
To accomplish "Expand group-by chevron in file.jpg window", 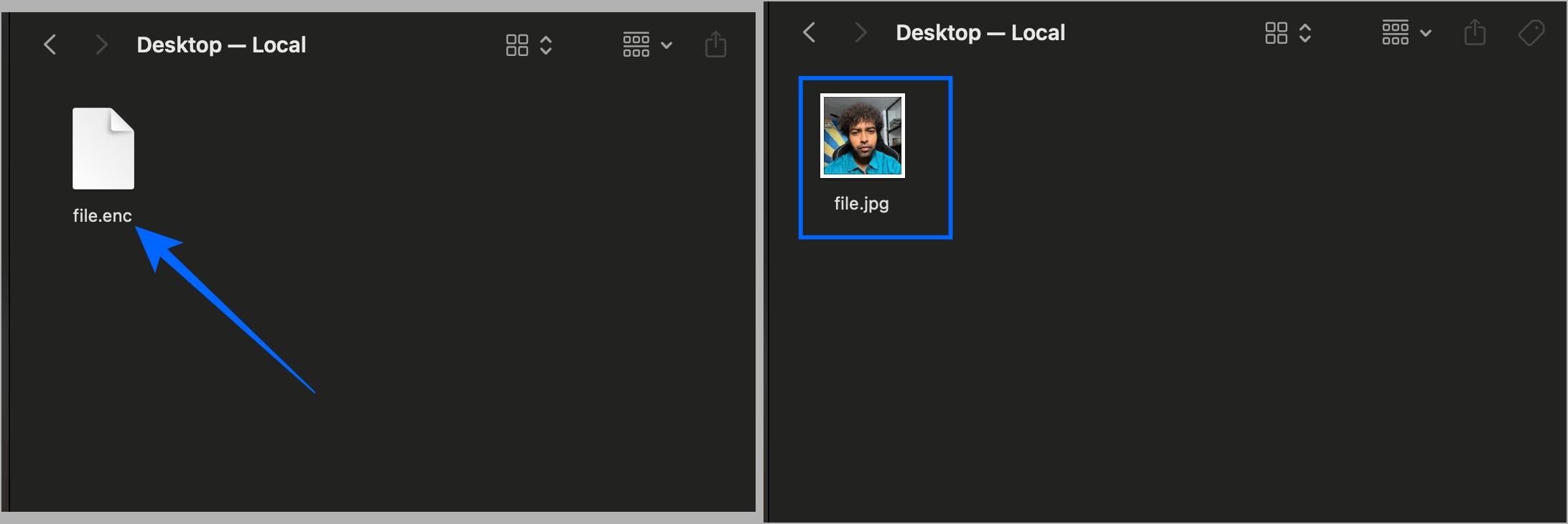I will (x=1426, y=33).
